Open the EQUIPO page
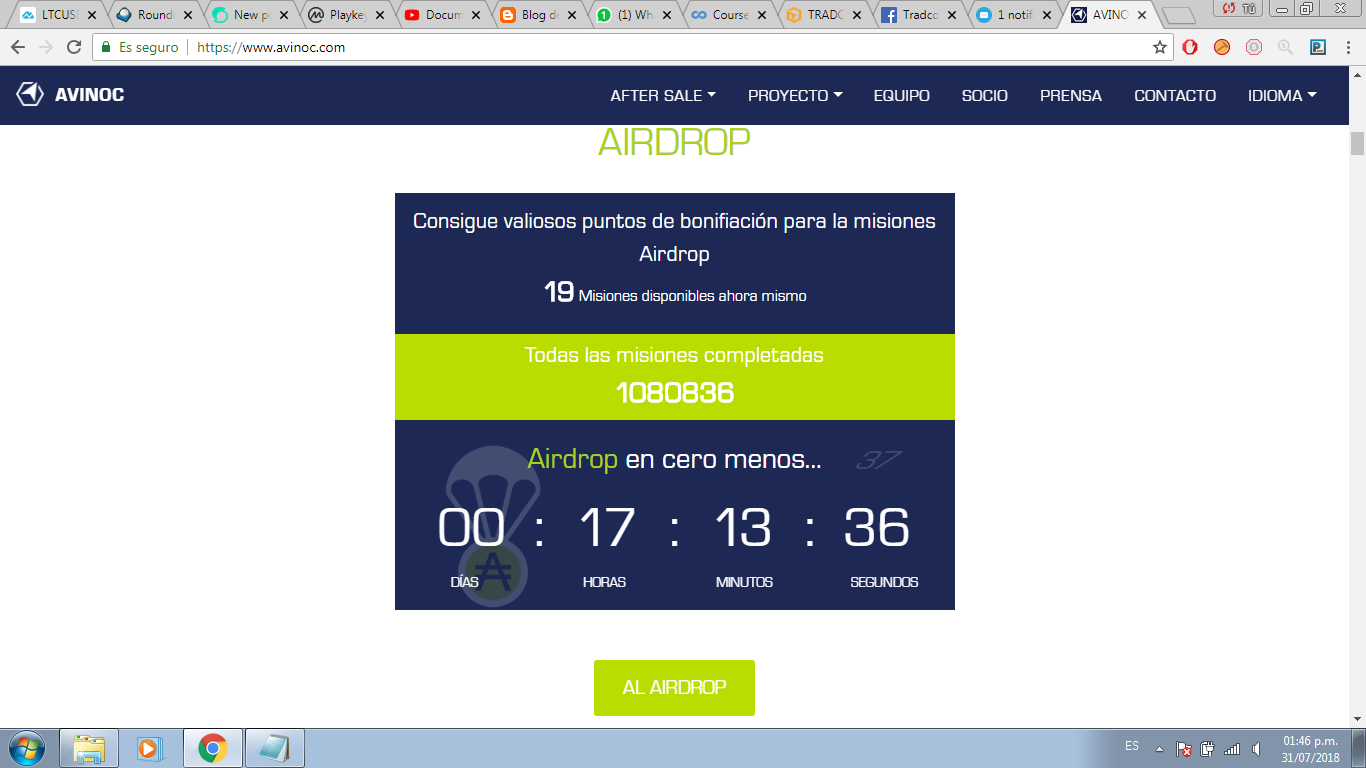The width and height of the screenshot is (1366, 768). pos(902,96)
